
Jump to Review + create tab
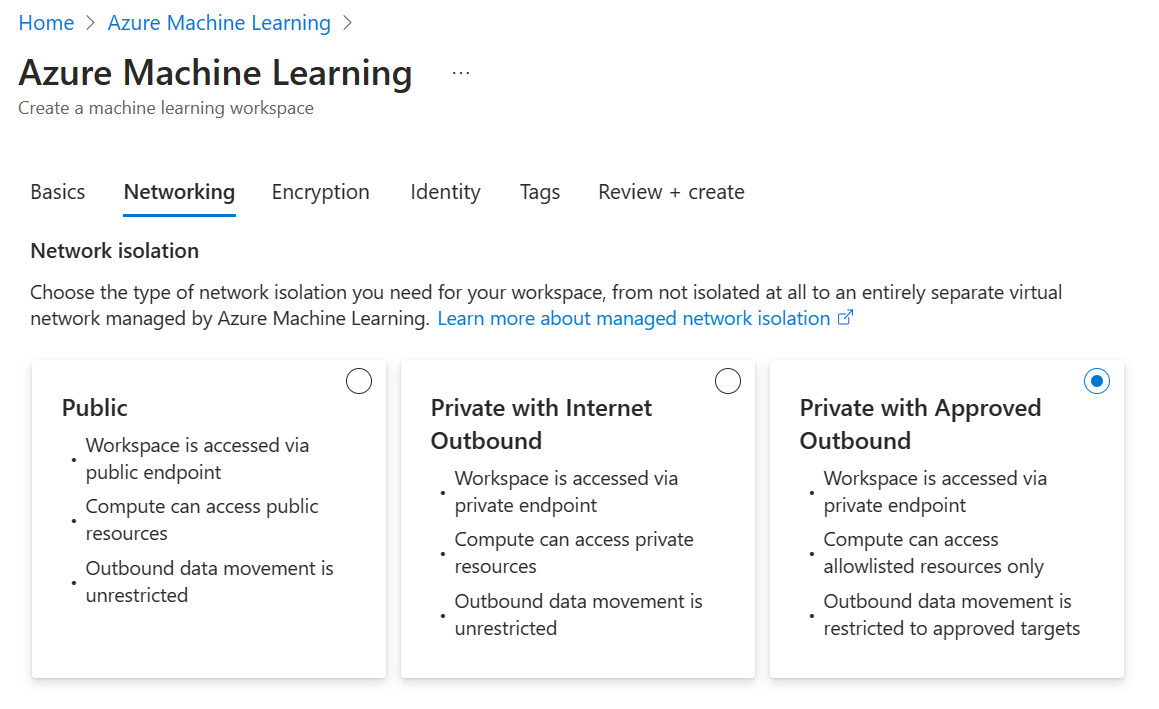pos(671,192)
